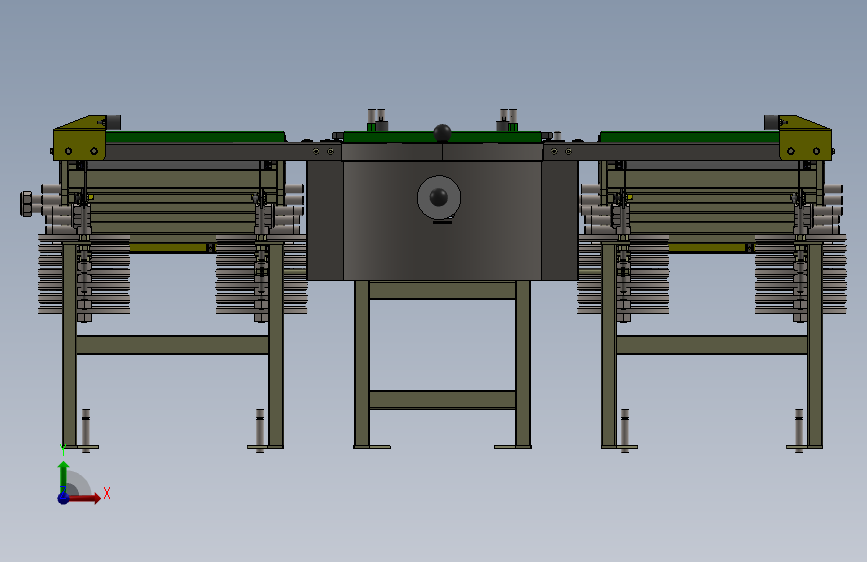Select the gray motor beside the right yellow bracket
Image resolution: width=867 pixels, height=562 pixels.
pos(771,122)
